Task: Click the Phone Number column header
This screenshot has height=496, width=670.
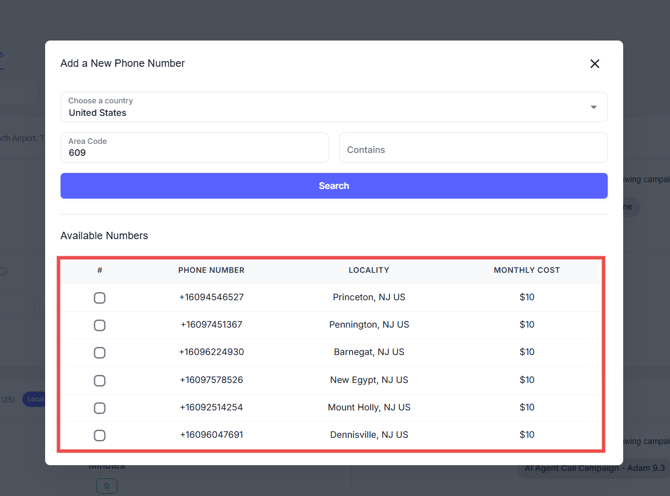Action: tap(211, 270)
